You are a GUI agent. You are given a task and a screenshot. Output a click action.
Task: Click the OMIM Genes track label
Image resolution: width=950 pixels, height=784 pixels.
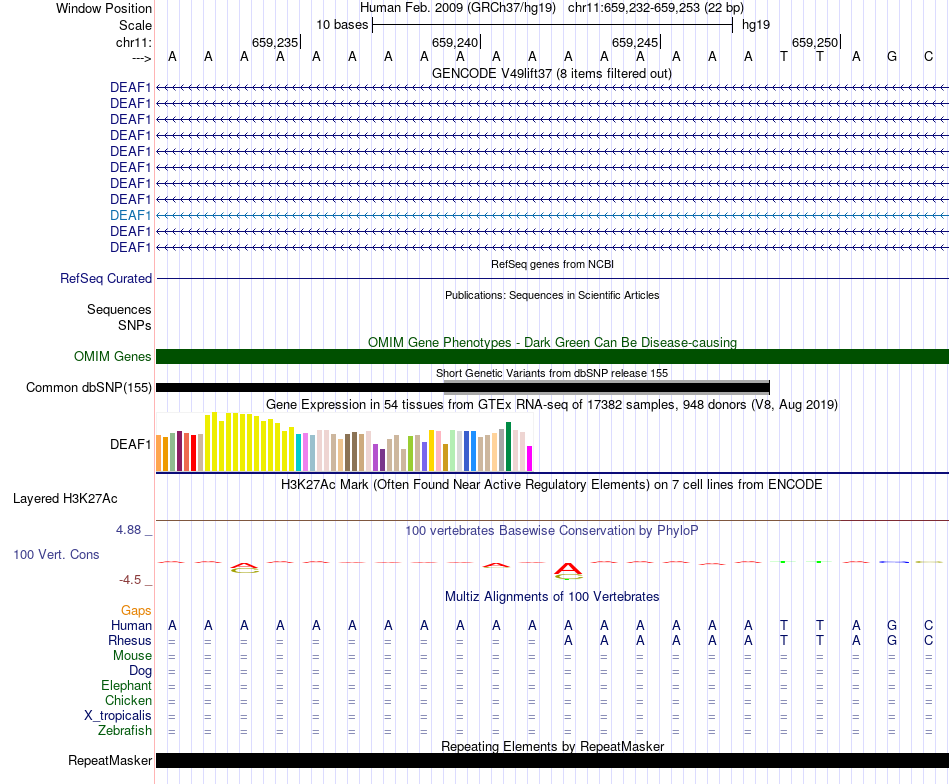coord(113,356)
